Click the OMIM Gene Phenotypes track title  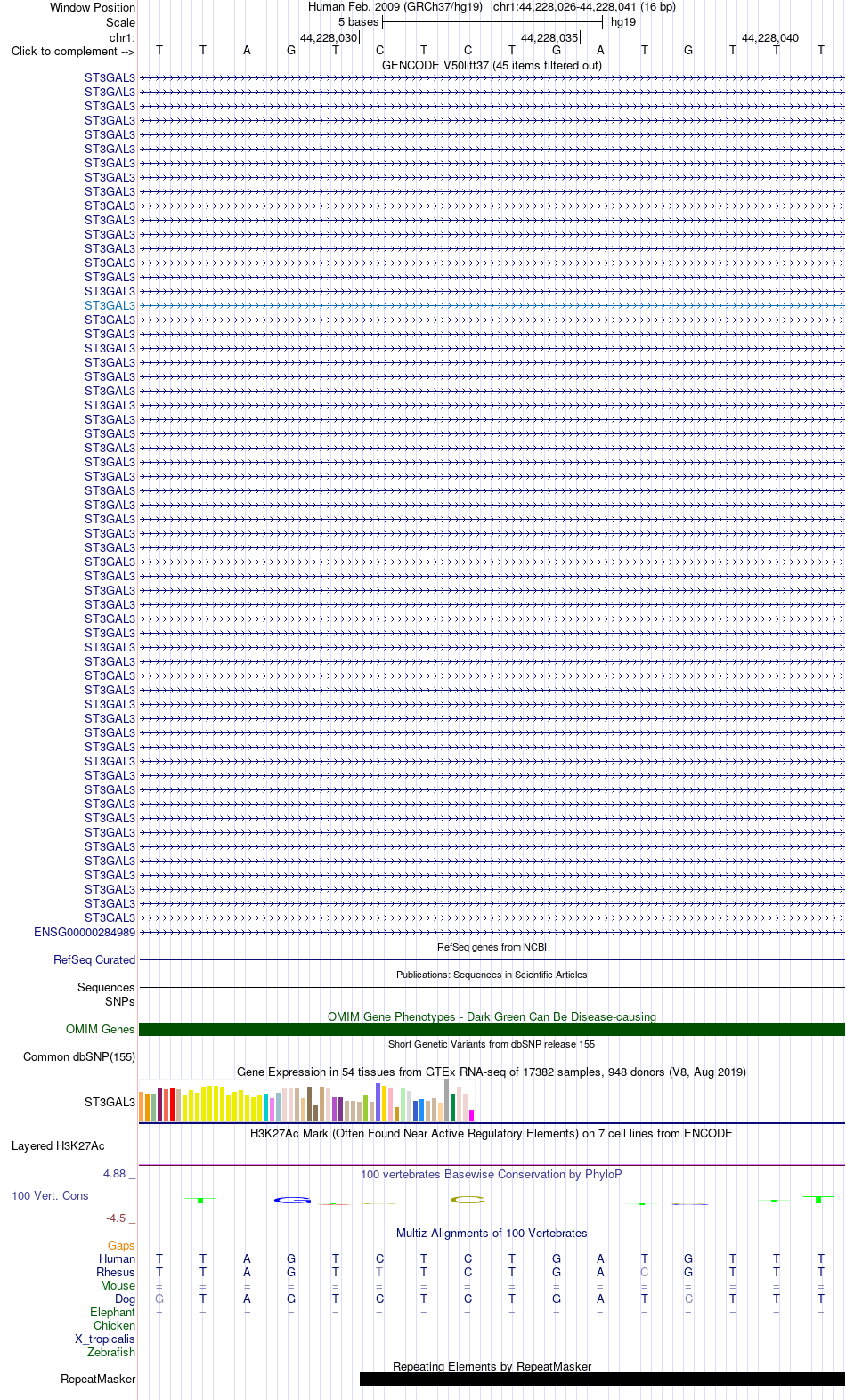492,1016
